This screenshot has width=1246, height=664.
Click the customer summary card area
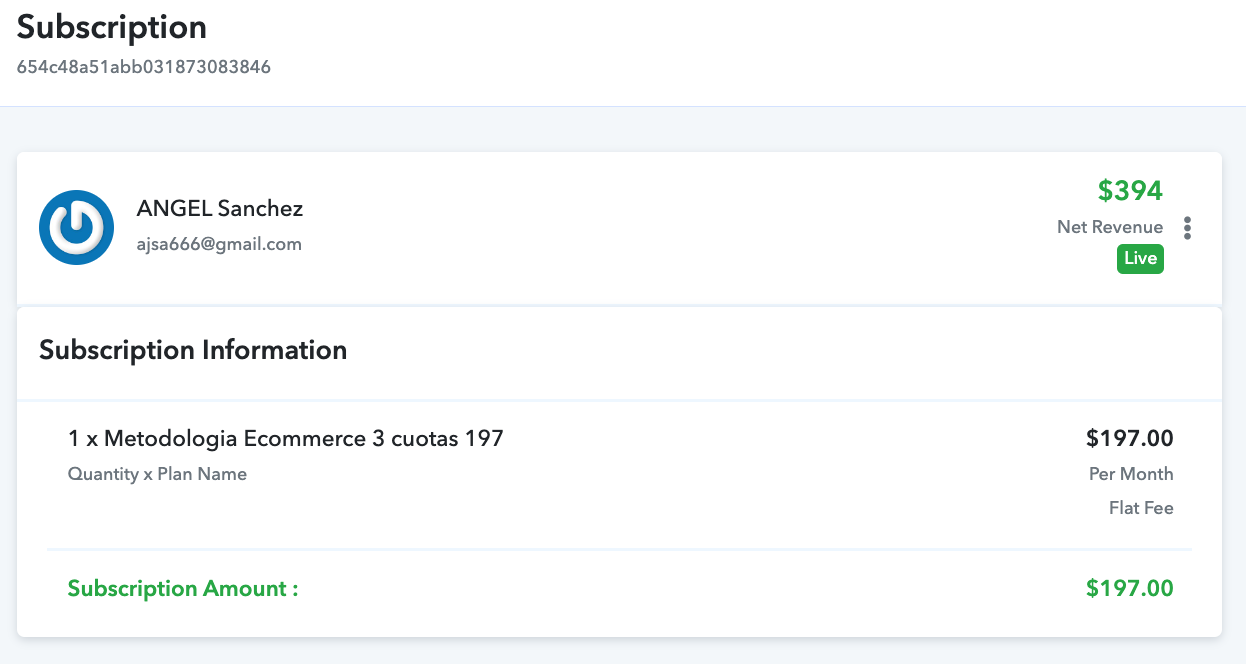tap(619, 228)
